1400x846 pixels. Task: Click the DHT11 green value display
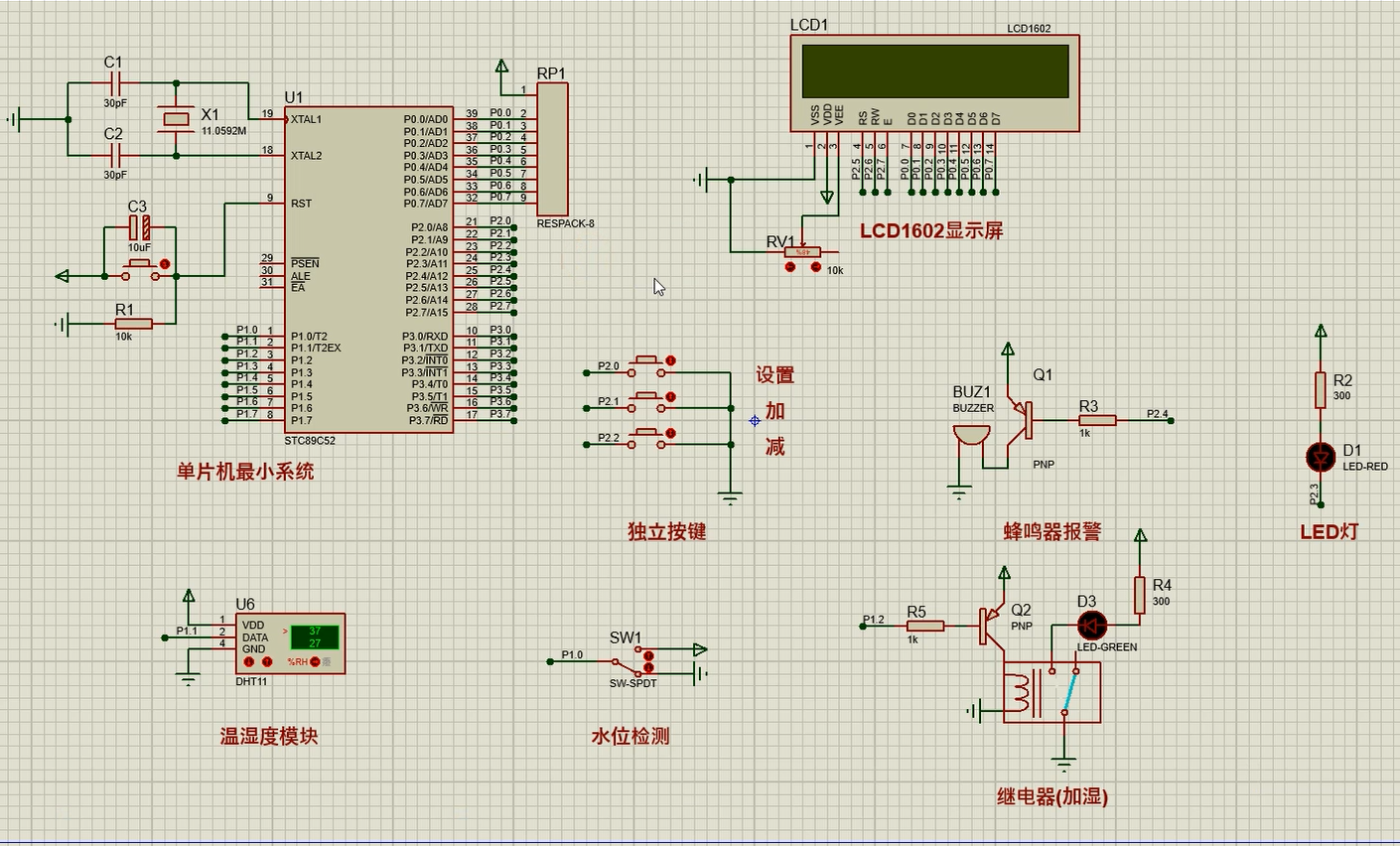315,636
